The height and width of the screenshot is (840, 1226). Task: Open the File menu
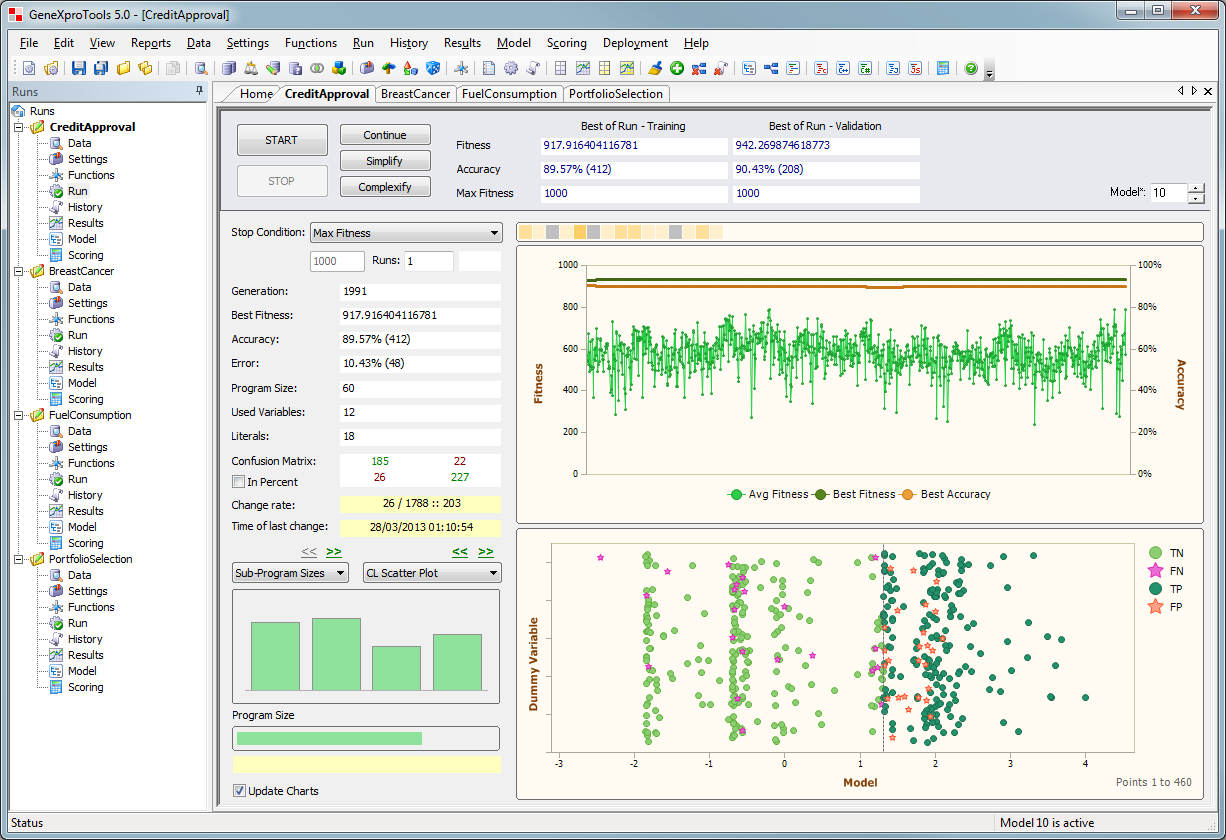coord(29,43)
